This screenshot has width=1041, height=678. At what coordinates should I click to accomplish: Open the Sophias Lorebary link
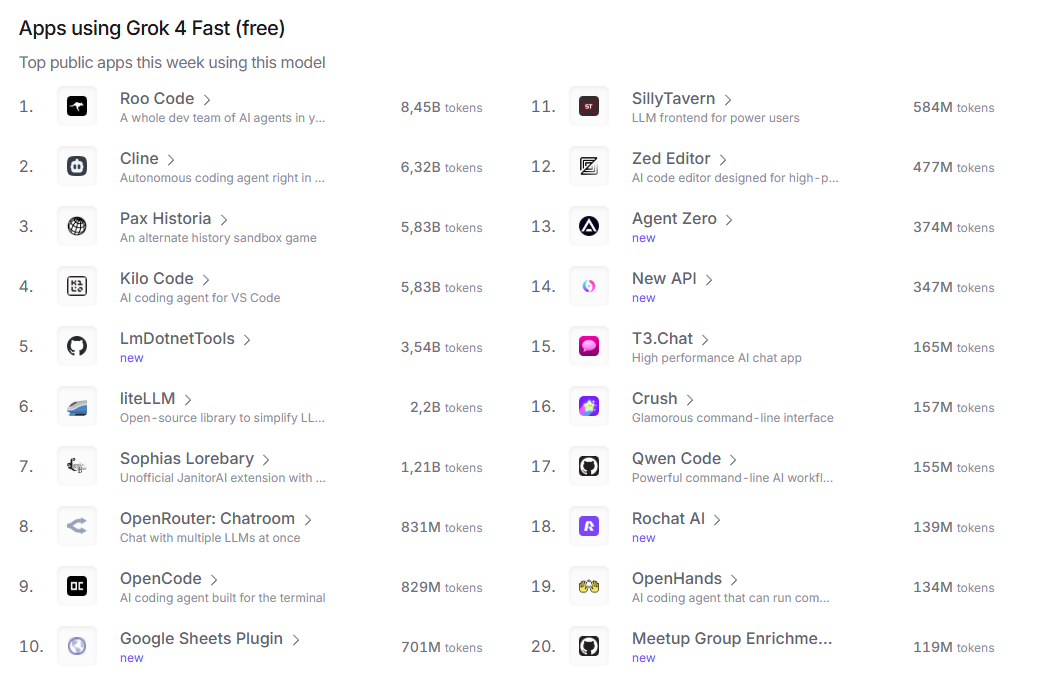tap(186, 459)
